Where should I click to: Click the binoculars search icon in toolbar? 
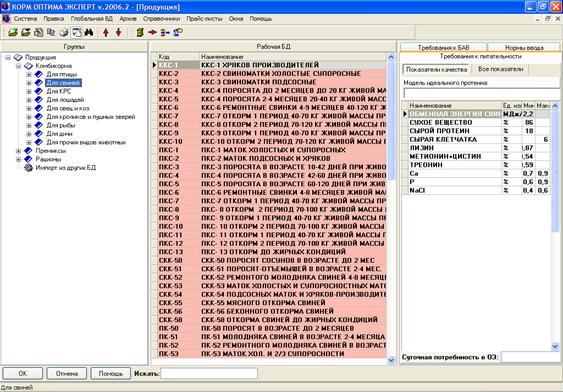[89, 33]
